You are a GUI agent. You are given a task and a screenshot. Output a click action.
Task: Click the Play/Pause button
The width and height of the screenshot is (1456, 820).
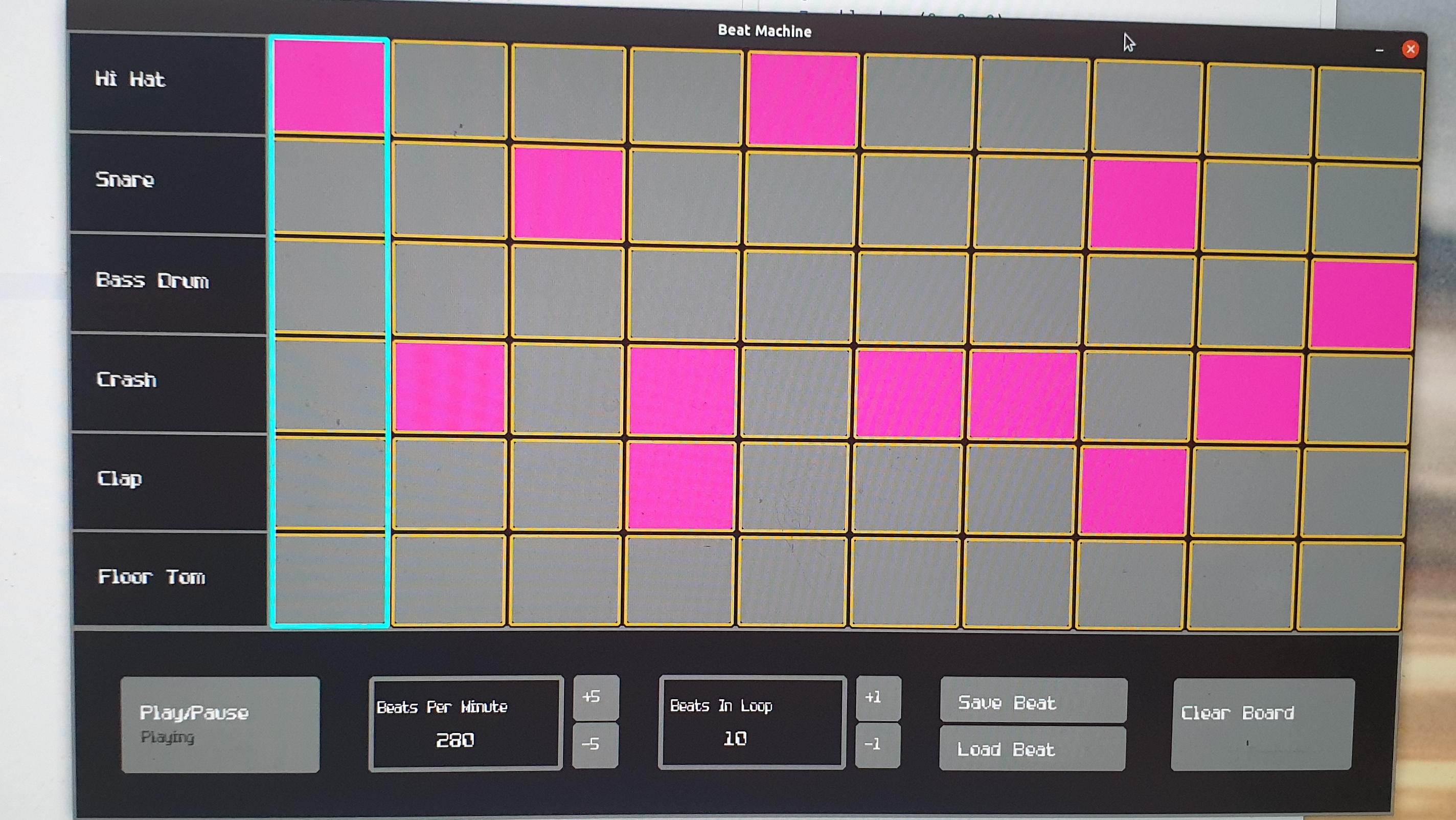click(220, 724)
